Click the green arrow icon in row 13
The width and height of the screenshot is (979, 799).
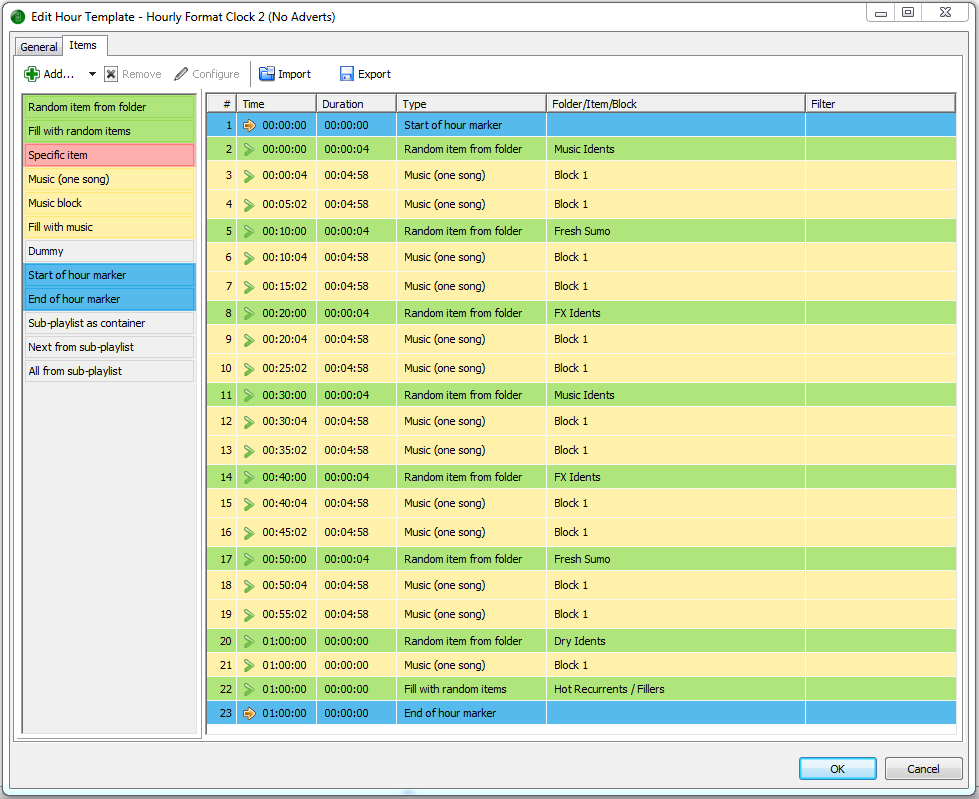(x=249, y=451)
